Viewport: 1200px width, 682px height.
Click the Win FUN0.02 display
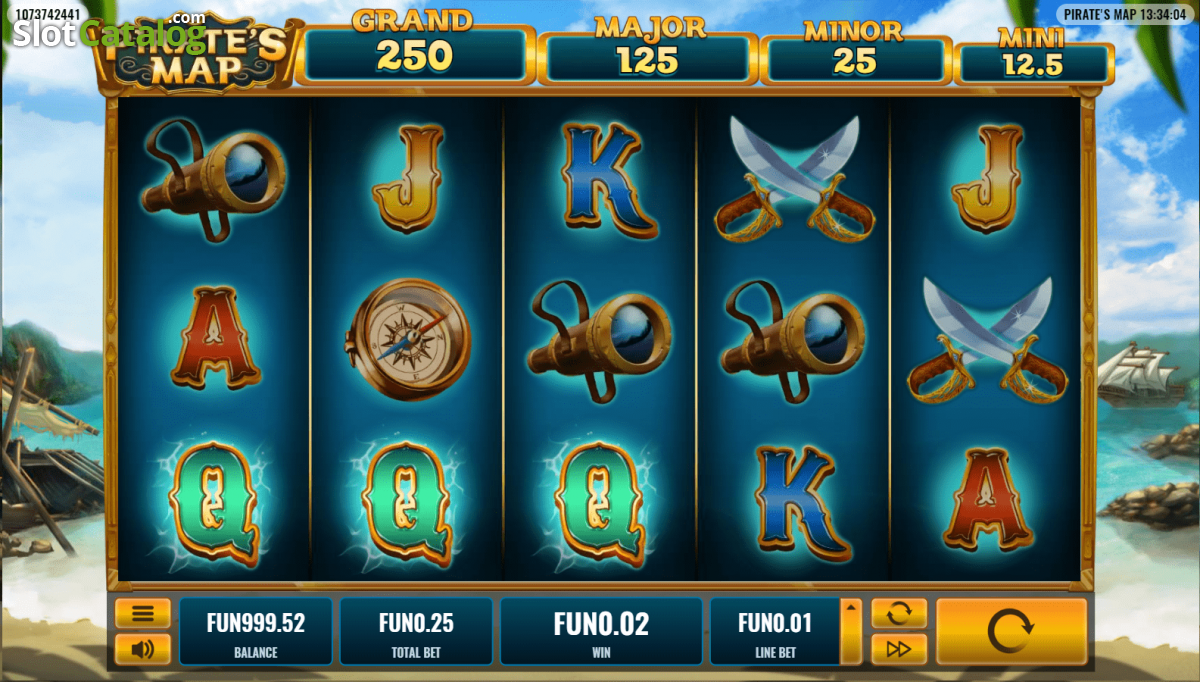coord(601,632)
